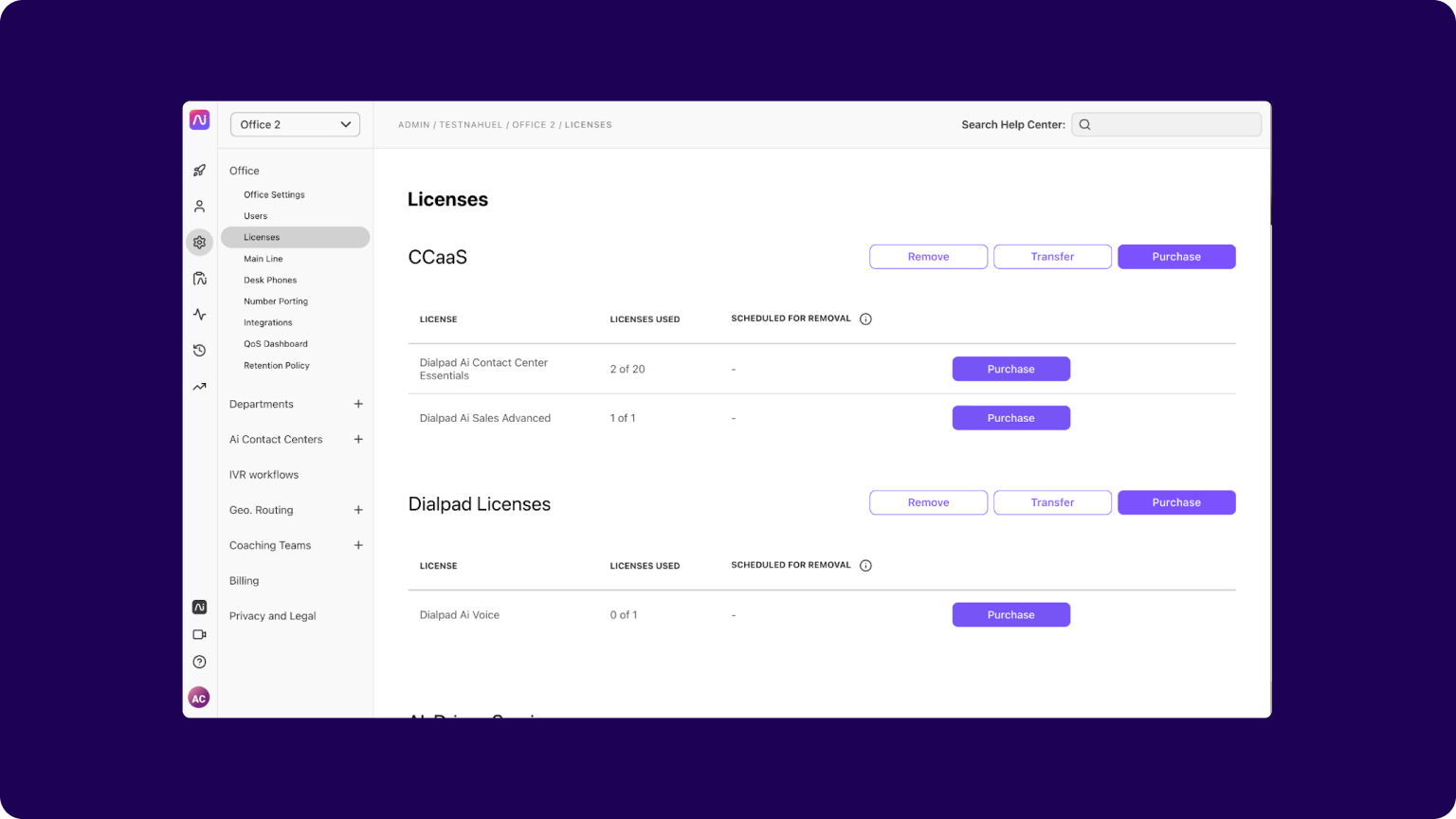The width and height of the screenshot is (1456, 819).
Task: Open the help question mark icon
Action: (199, 662)
